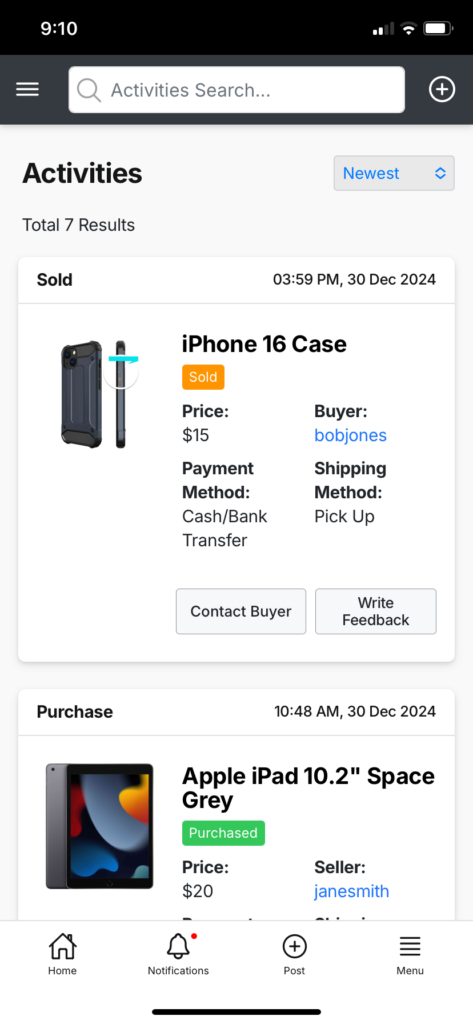Screen dimensions: 473x1024
Task: Click the Write Feedback button
Action: click(x=376, y=611)
